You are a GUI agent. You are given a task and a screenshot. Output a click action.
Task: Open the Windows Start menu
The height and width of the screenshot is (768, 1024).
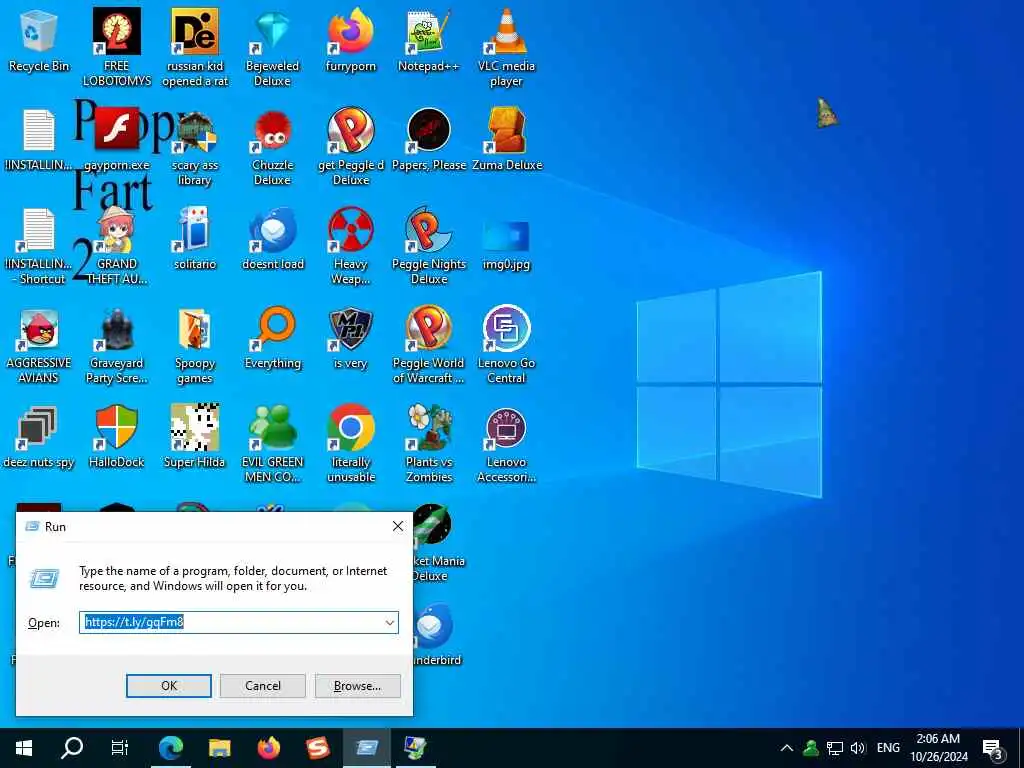tap(24, 748)
